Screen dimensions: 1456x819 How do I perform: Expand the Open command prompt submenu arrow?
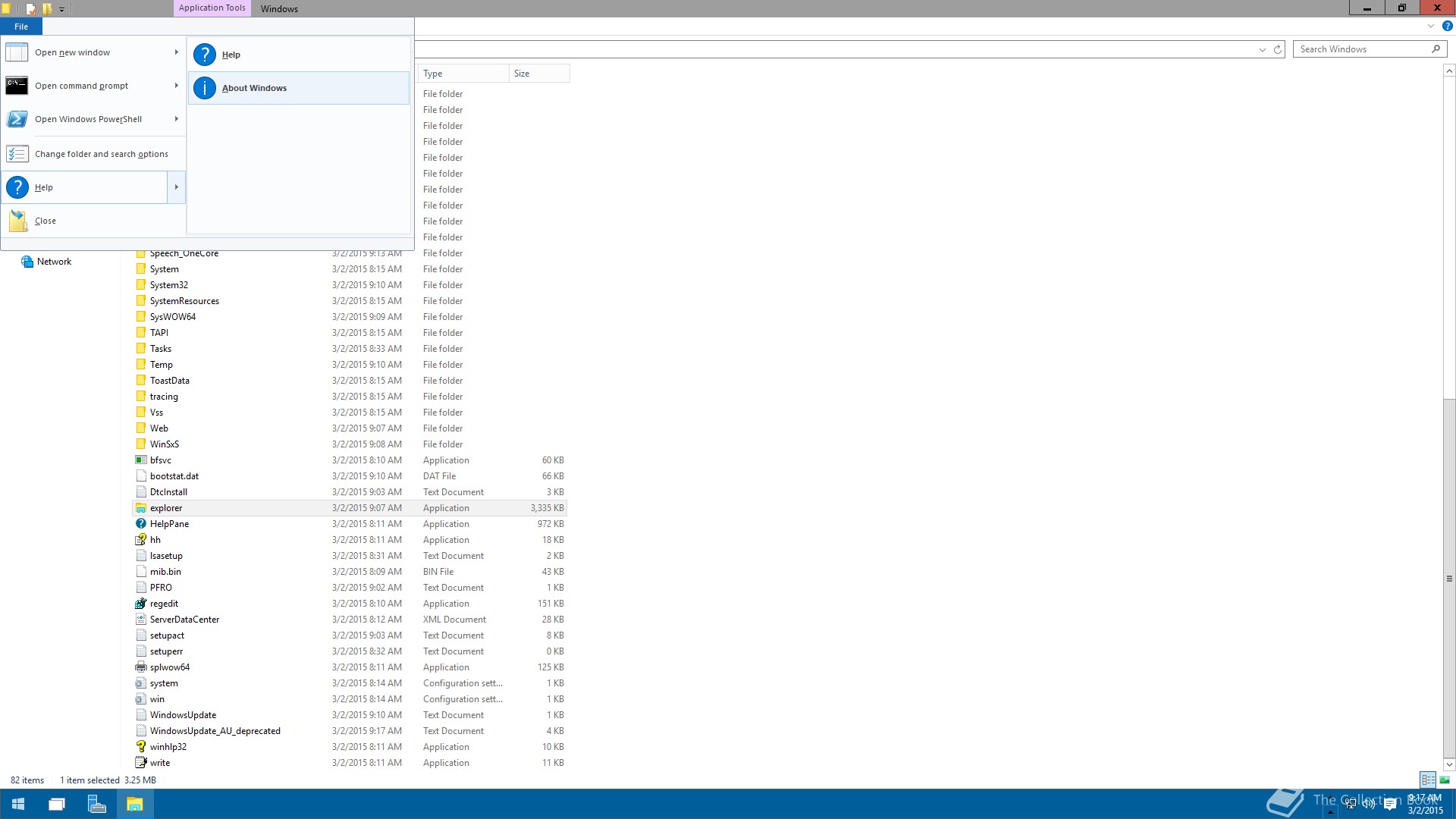[x=177, y=86]
